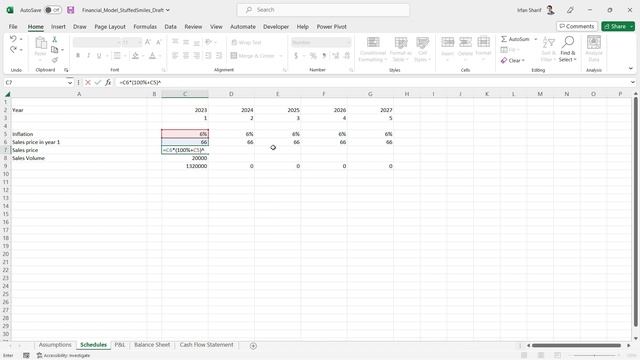Click the pen icon near the user name
The width and height of the screenshot is (640, 360).
coord(570,10)
